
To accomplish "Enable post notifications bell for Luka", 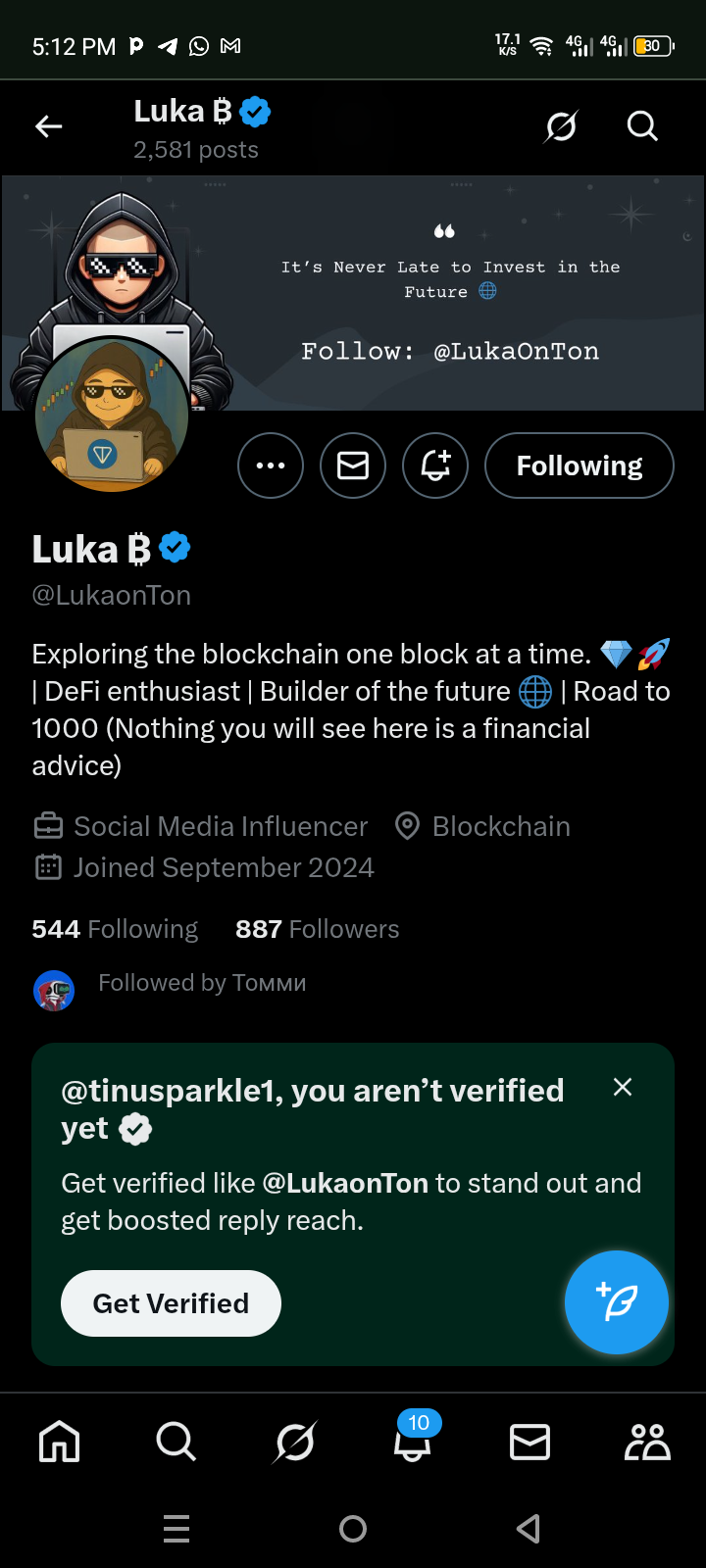I will coord(435,465).
